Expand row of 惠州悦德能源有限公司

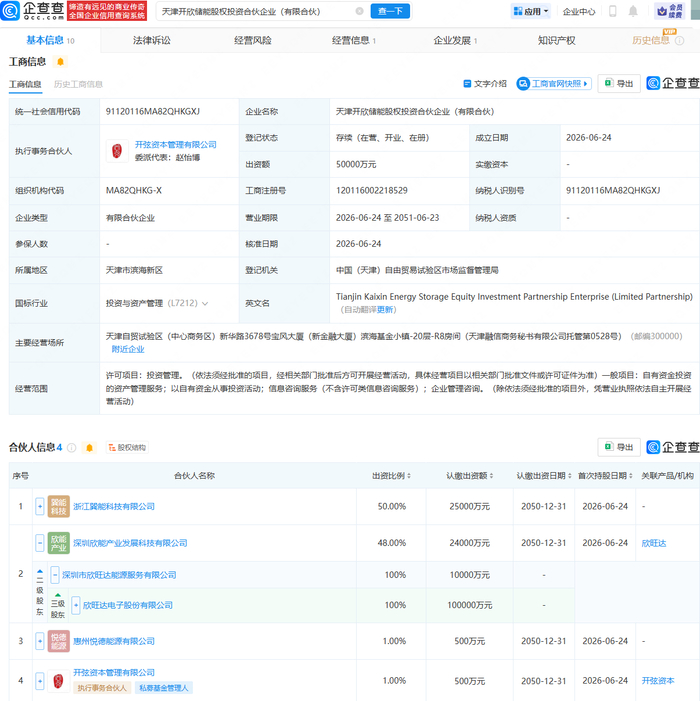40,641
